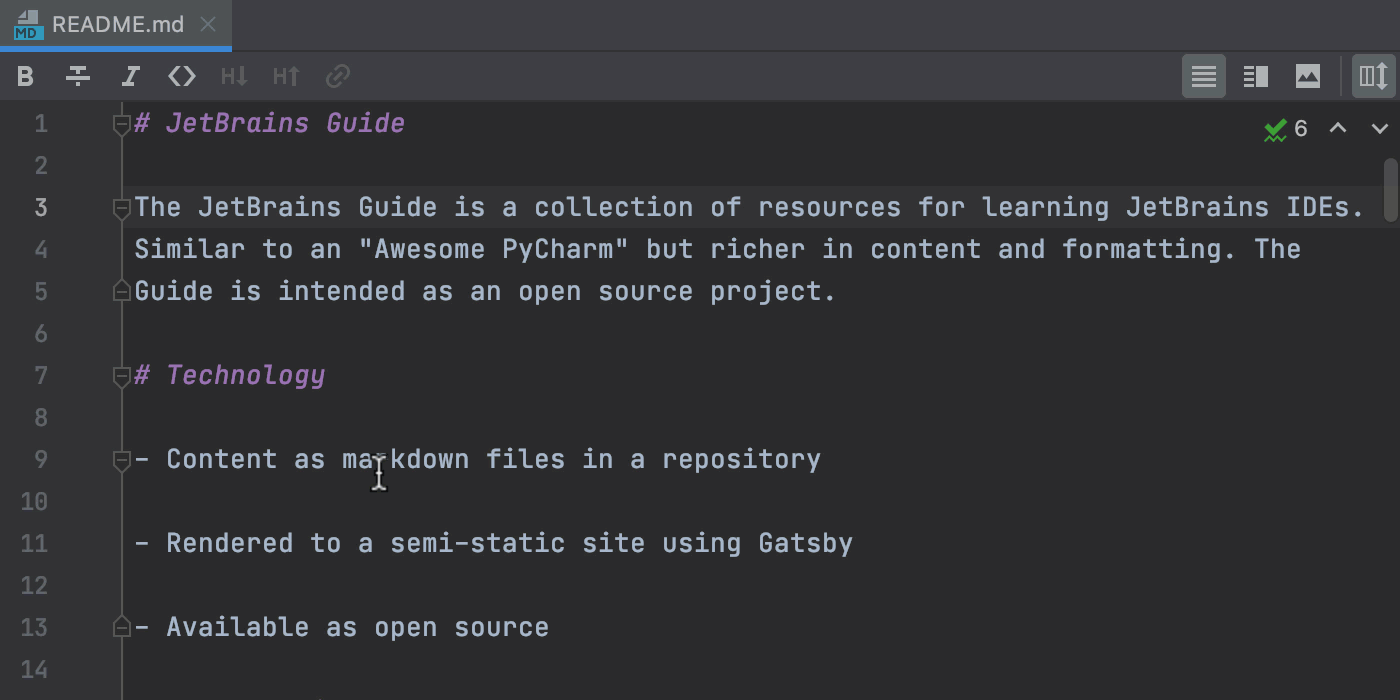The width and height of the screenshot is (1400, 700).
Task: Click the increase header level icon
Action: click(285, 76)
